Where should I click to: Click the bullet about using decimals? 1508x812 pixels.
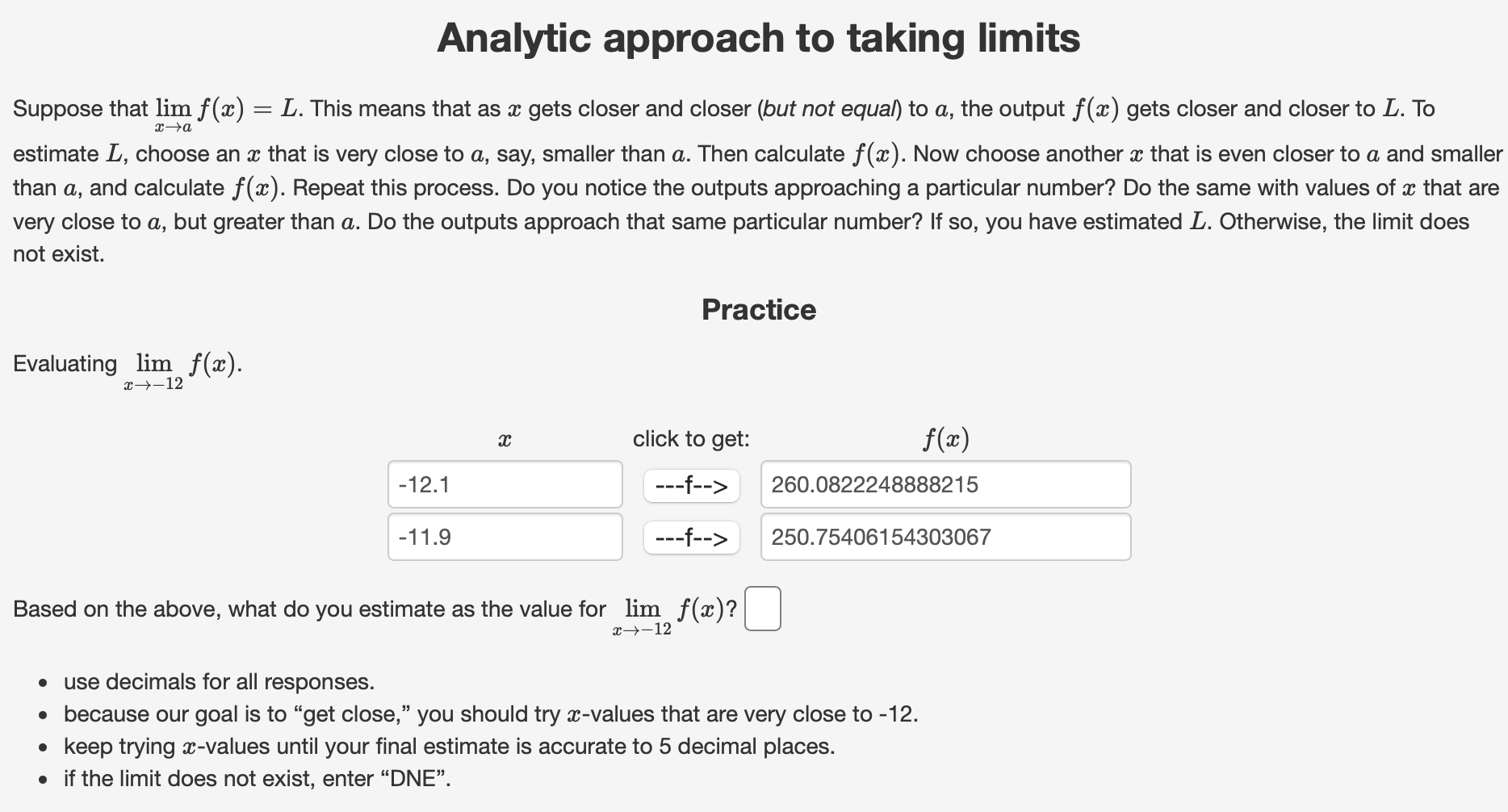219,682
